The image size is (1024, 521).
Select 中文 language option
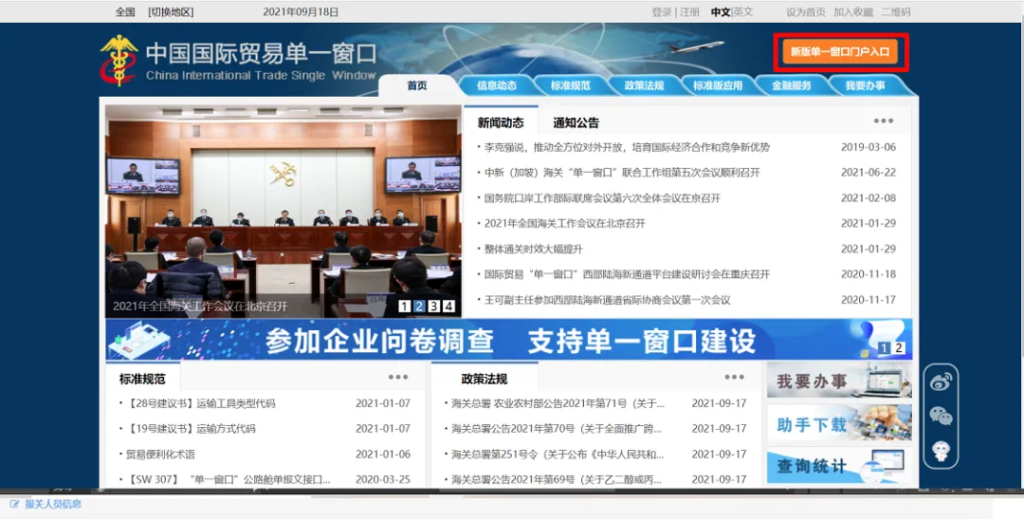[x=720, y=12]
